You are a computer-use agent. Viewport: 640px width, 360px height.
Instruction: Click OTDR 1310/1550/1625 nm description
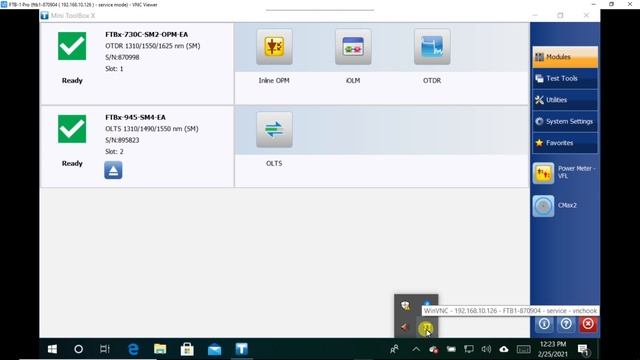(153, 46)
